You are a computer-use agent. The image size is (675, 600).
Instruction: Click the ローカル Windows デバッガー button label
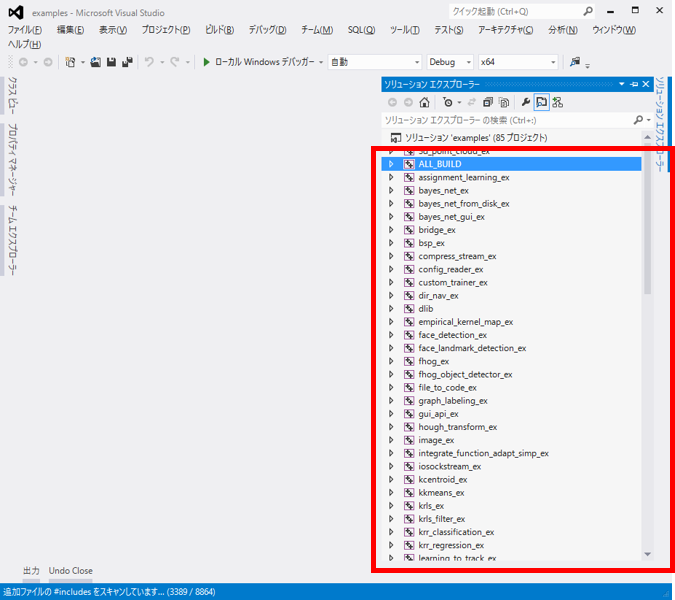(265, 62)
